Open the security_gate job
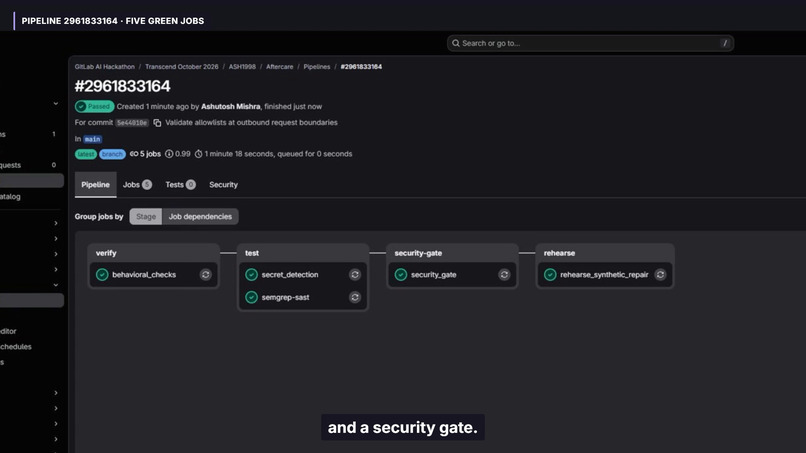 [x=433, y=275]
